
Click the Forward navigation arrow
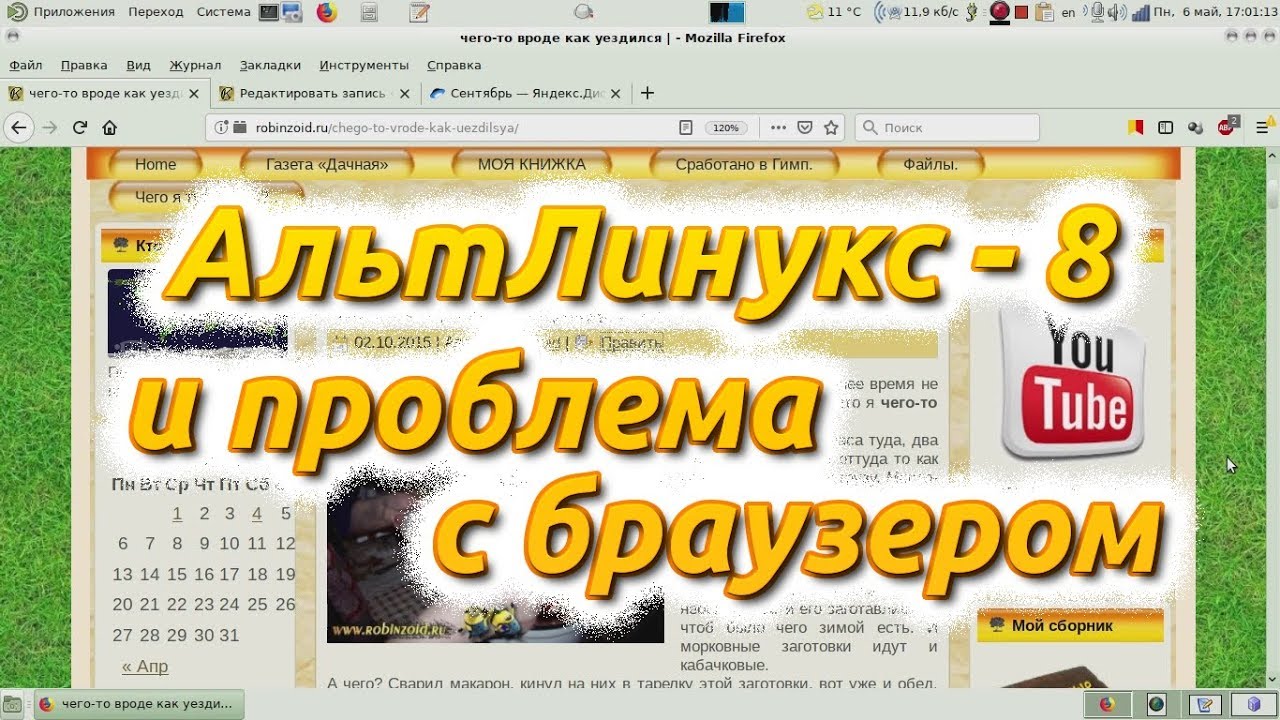coord(49,127)
